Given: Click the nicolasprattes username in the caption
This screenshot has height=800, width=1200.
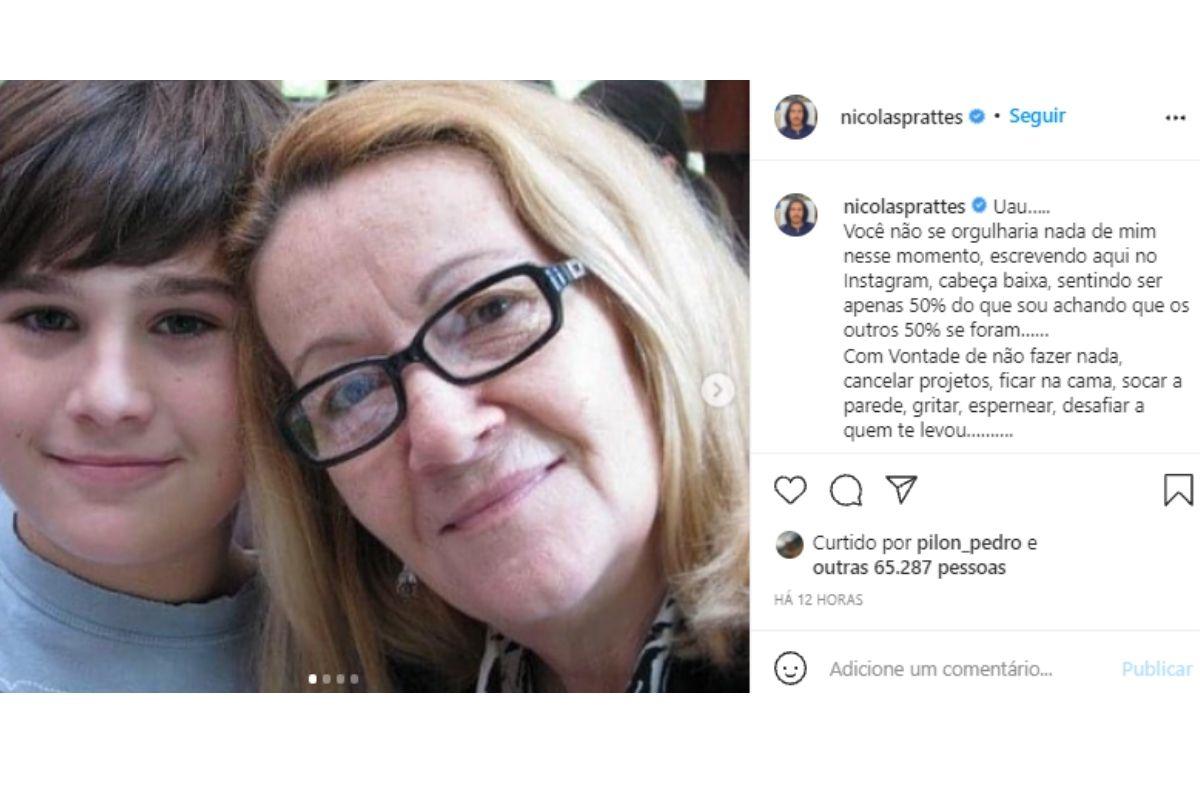Looking at the screenshot, I should pyautogui.click(x=904, y=207).
